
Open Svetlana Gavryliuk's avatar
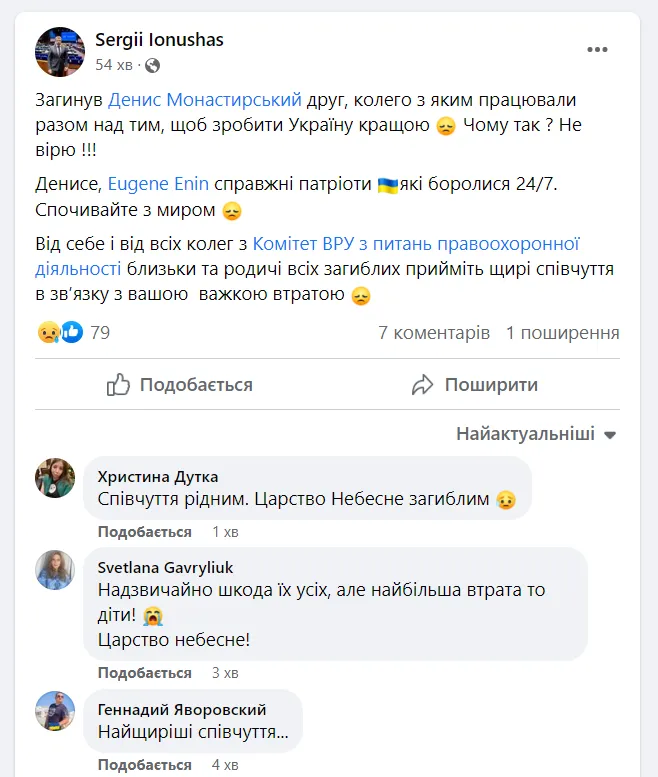click(x=56, y=569)
